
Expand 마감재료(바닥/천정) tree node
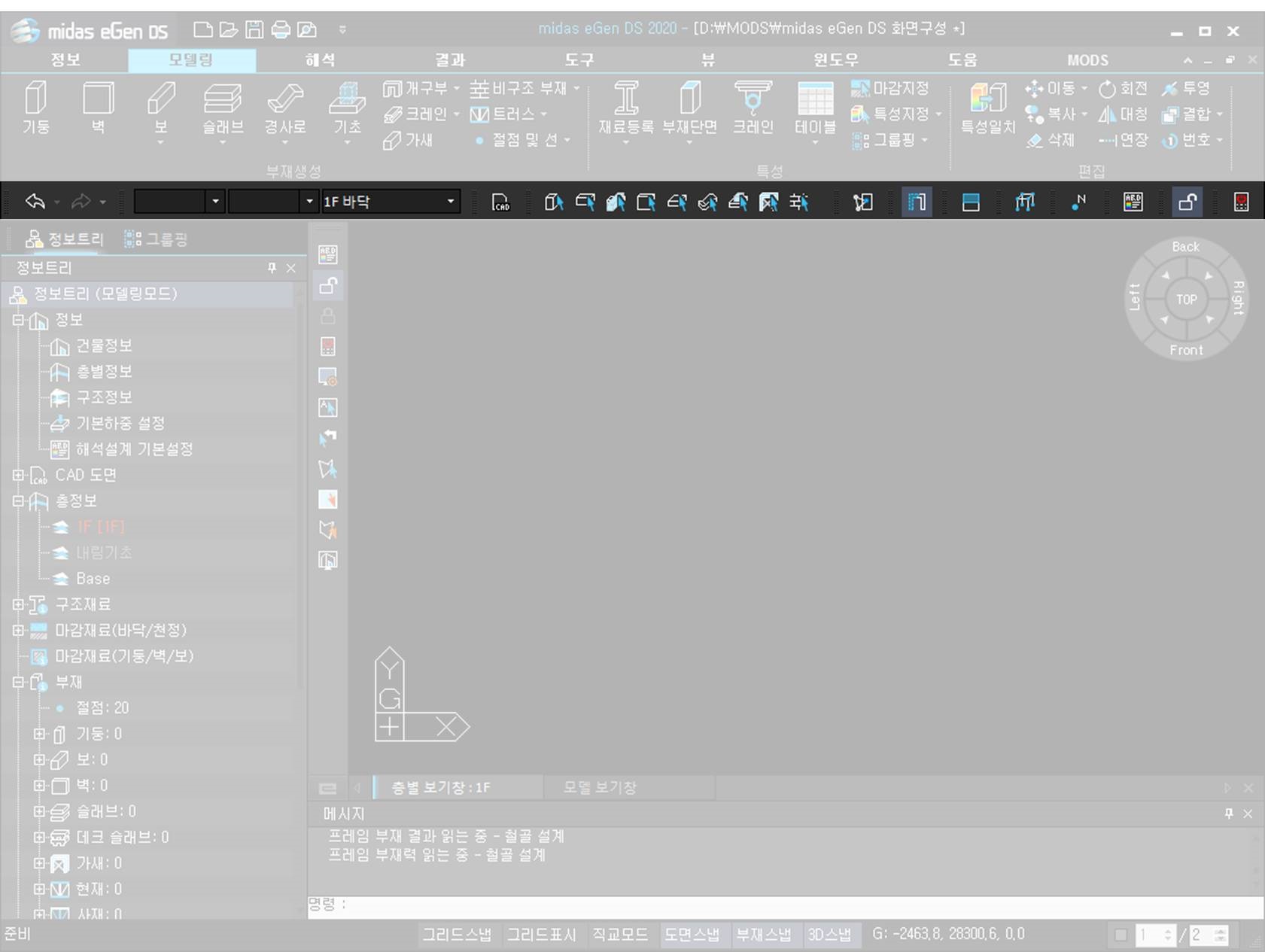click(18, 630)
